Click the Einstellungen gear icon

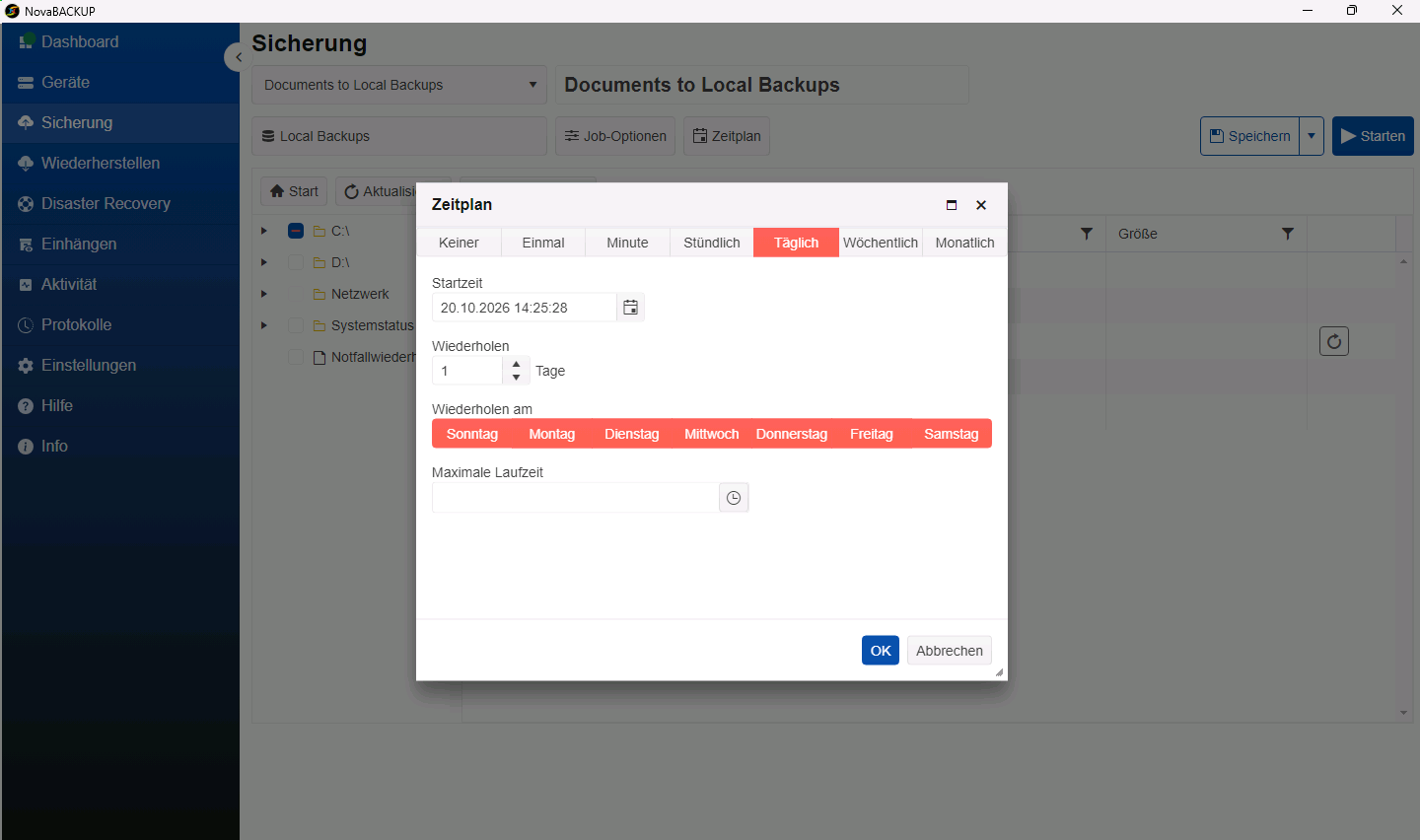[x=26, y=366]
